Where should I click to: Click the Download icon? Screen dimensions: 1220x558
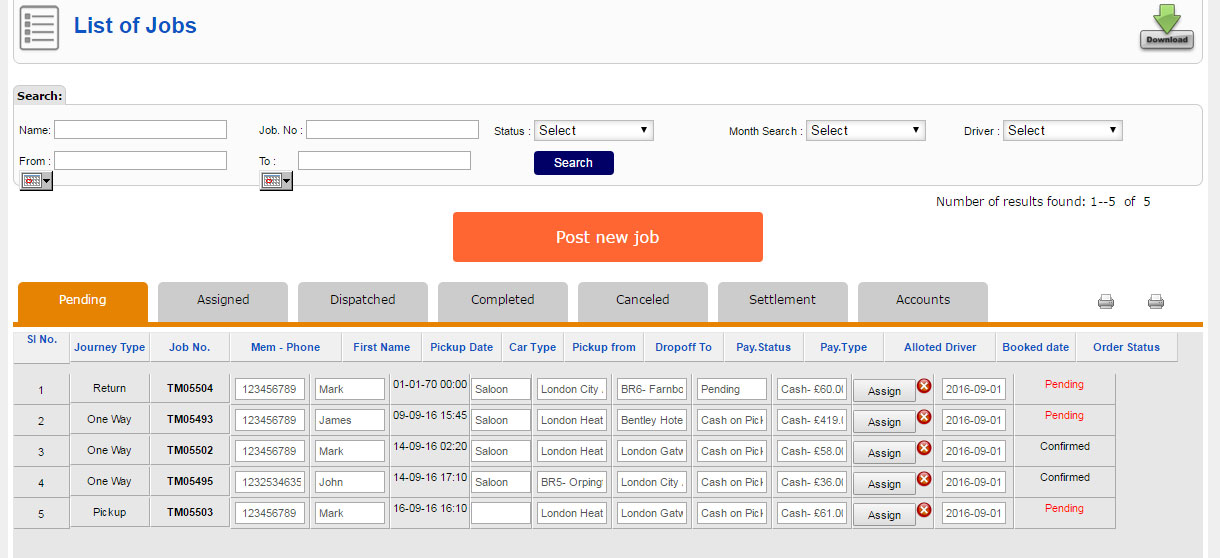[x=1167, y=26]
